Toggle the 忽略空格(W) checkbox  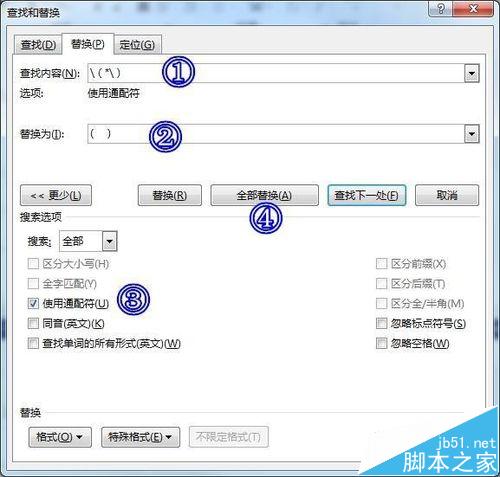coord(381,343)
